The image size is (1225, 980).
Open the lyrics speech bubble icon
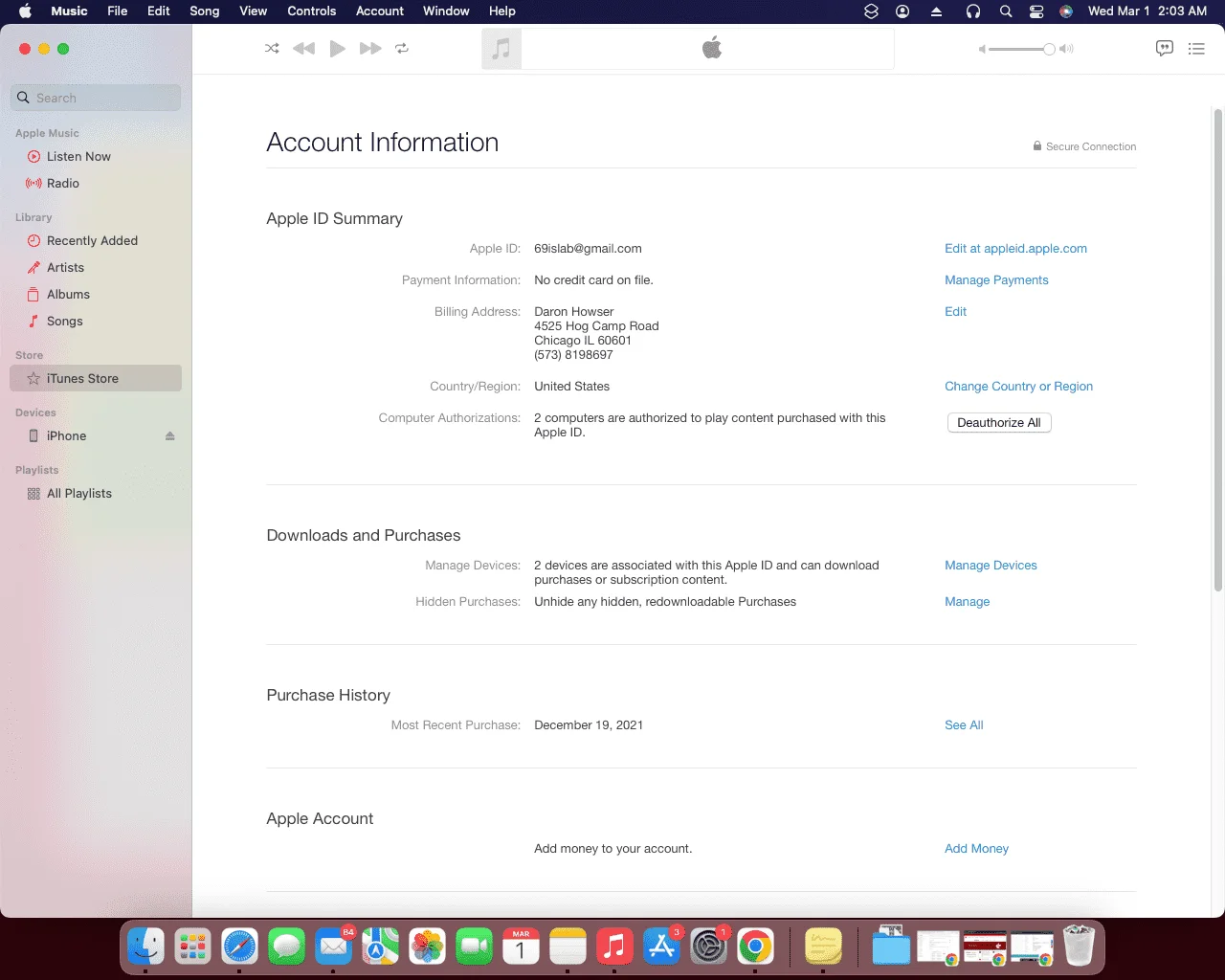click(x=1165, y=48)
